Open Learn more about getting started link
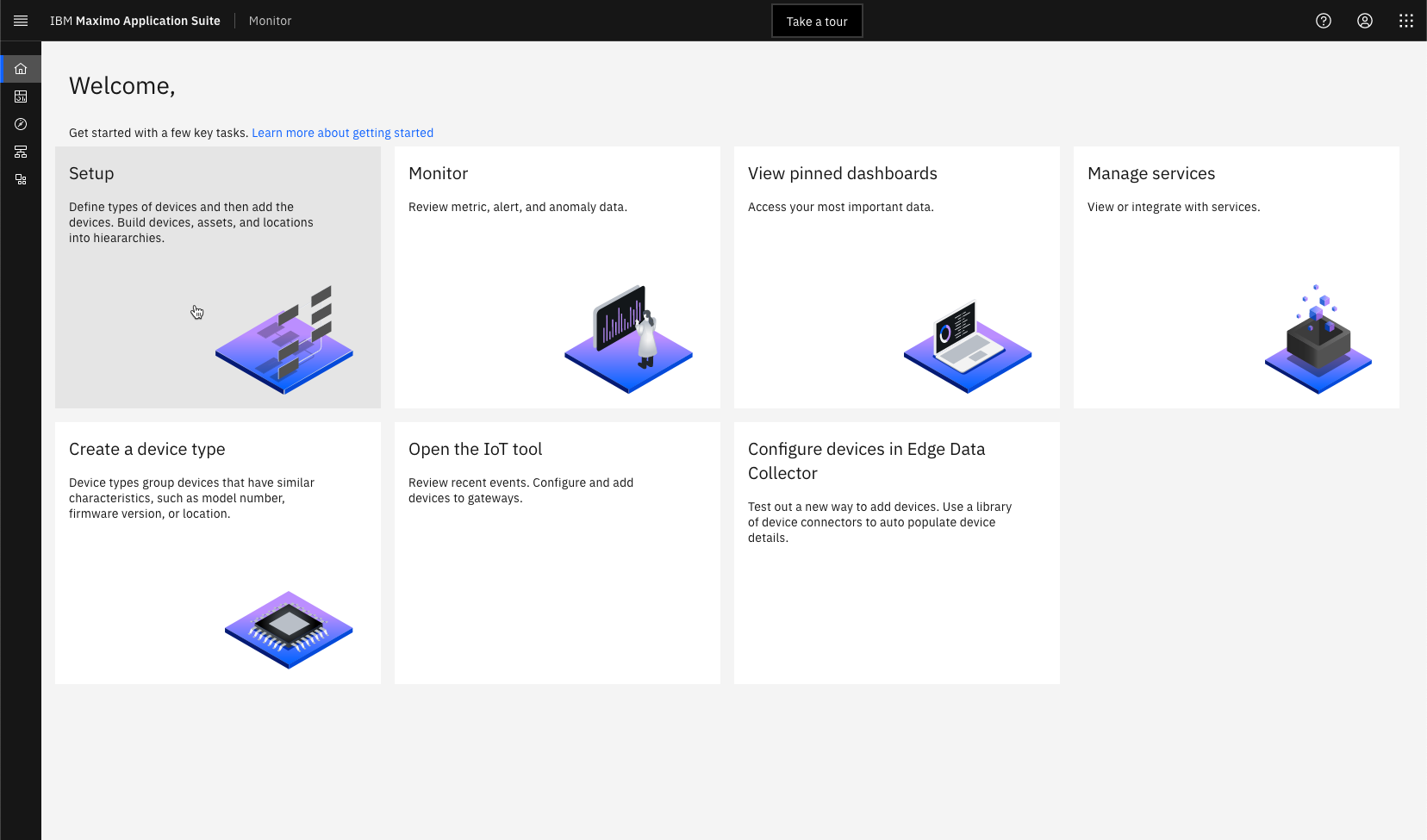The width and height of the screenshot is (1427, 840). pos(342,133)
